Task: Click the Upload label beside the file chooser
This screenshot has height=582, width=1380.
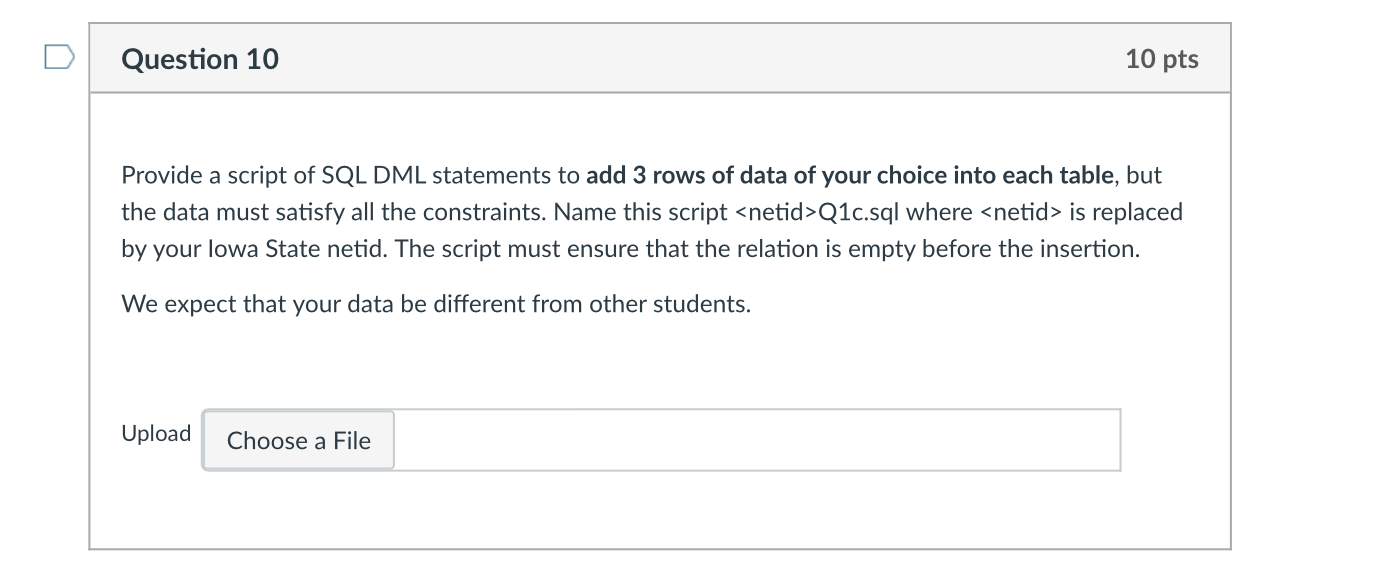Action: (155, 433)
